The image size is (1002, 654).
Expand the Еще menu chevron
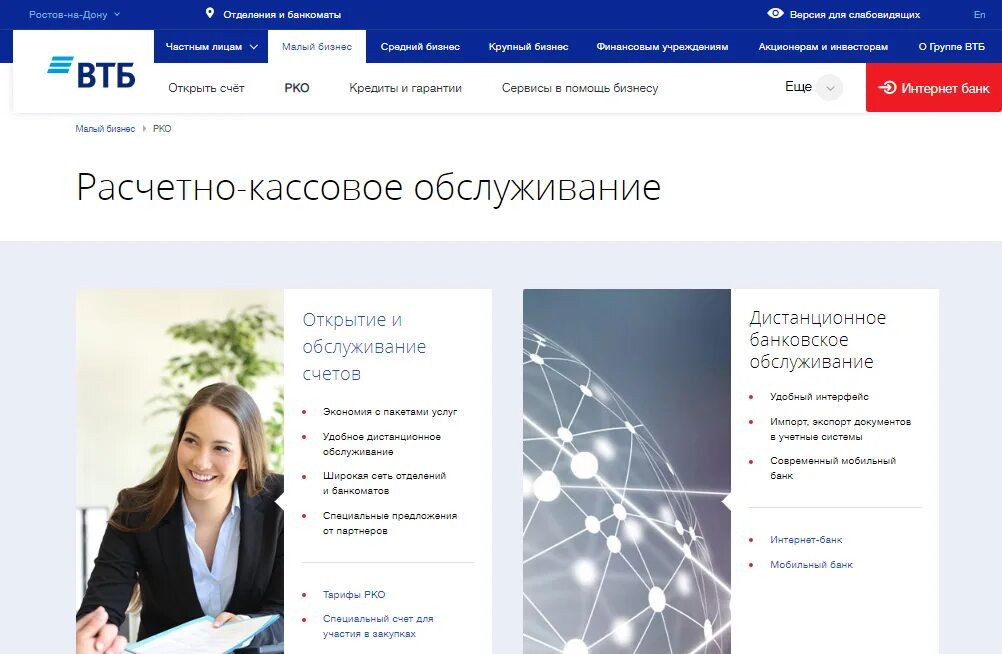(830, 88)
